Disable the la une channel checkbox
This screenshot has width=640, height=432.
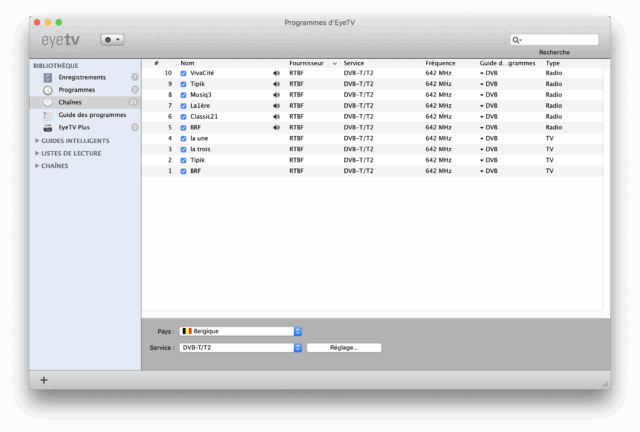(x=183, y=138)
